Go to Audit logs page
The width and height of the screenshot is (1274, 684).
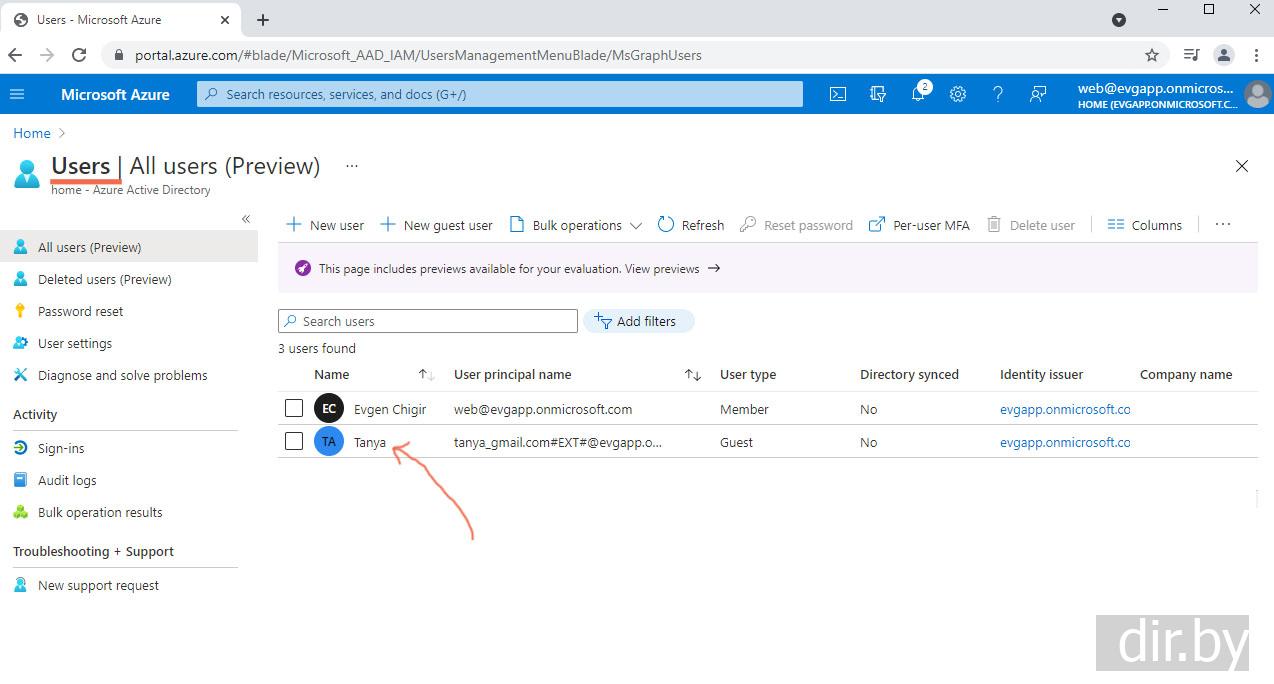67,480
